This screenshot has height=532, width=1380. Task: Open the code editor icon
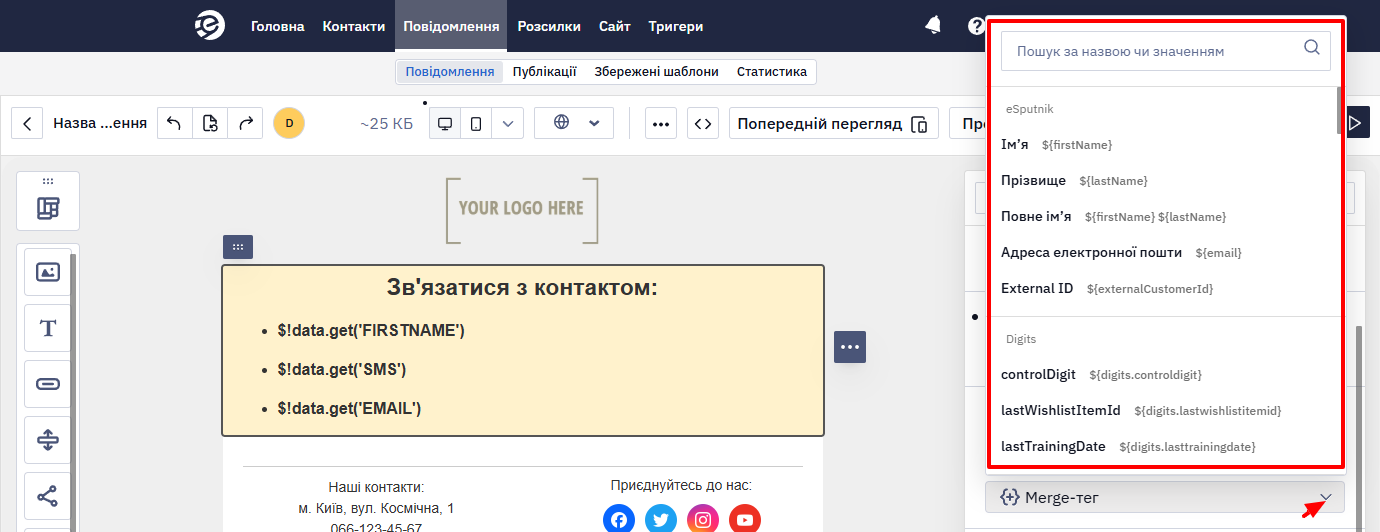pyautogui.click(x=703, y=124)
